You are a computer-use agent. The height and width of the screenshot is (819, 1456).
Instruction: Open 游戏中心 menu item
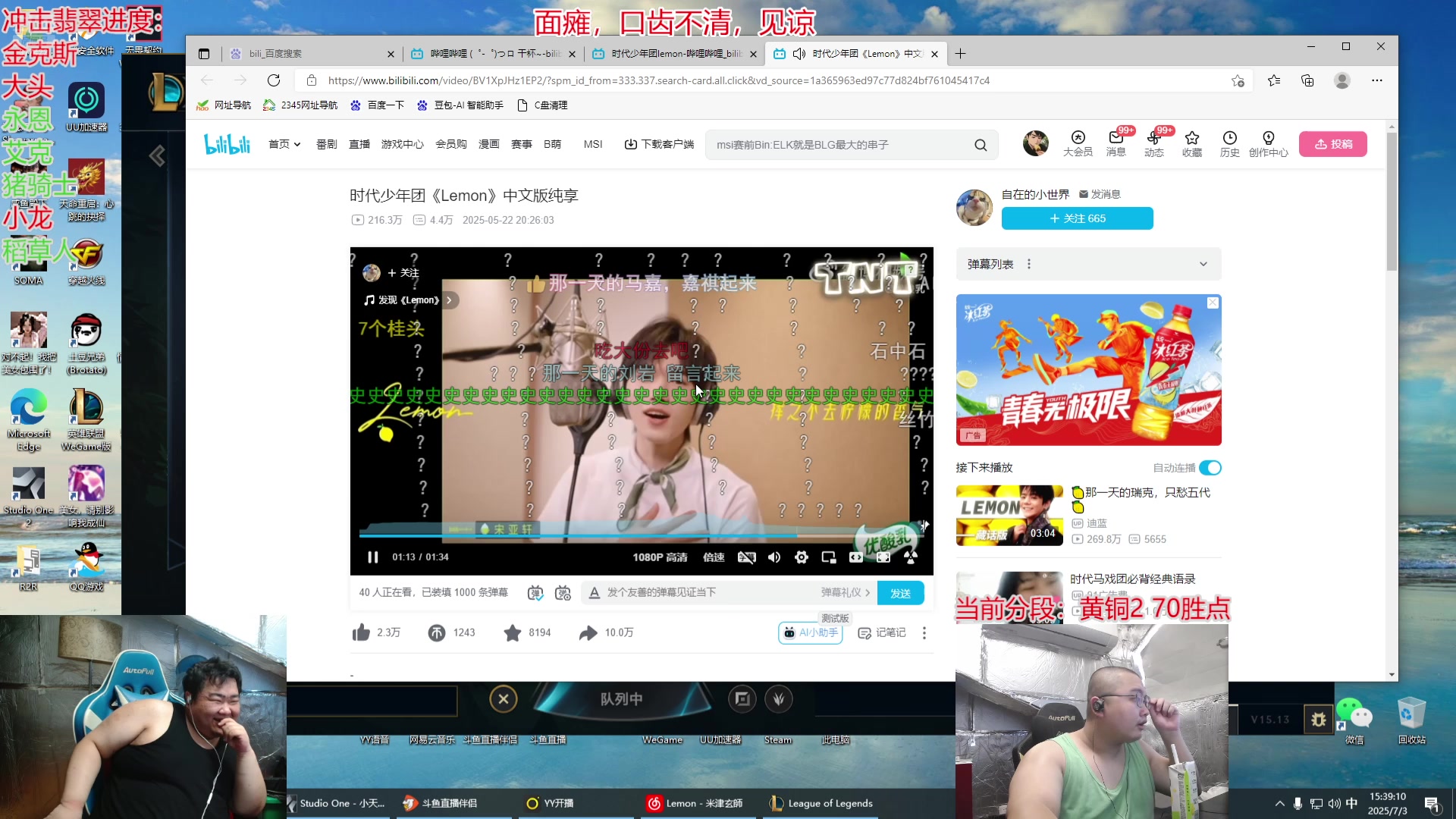[x=402, y=144]
